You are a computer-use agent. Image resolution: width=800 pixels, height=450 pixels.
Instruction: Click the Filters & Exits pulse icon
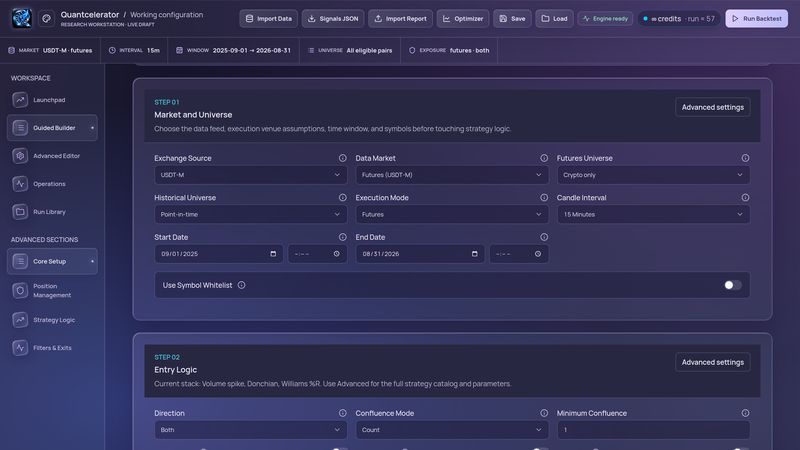(20, 348)
